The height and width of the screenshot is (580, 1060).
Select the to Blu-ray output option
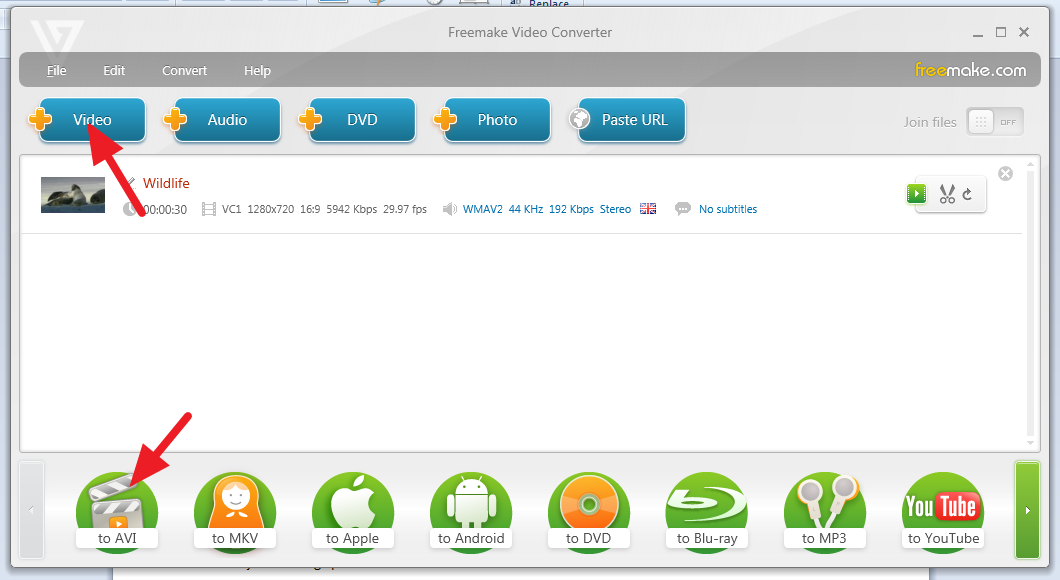[706, 512]
